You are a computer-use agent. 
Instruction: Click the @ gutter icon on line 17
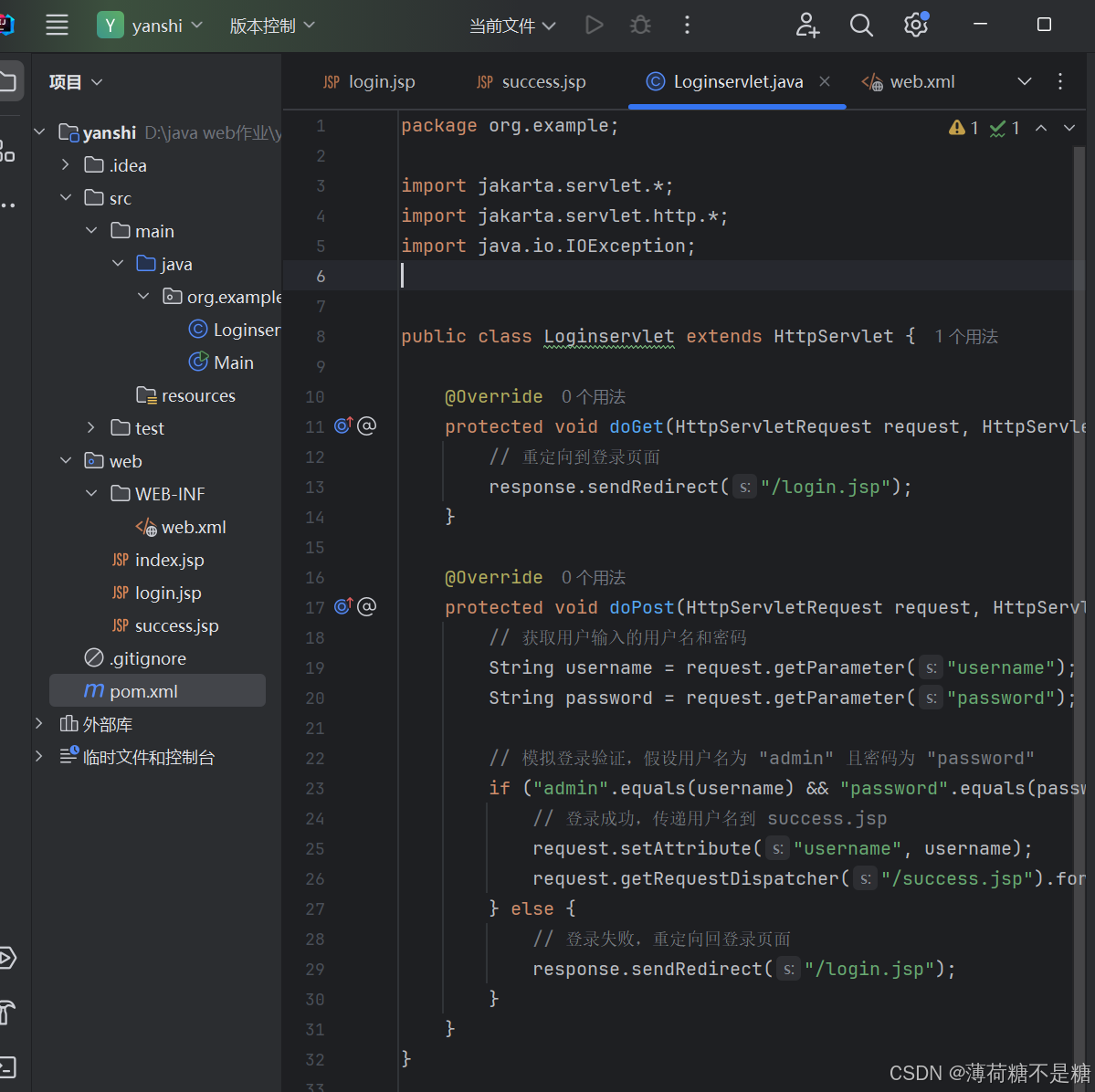pos(366,606)
